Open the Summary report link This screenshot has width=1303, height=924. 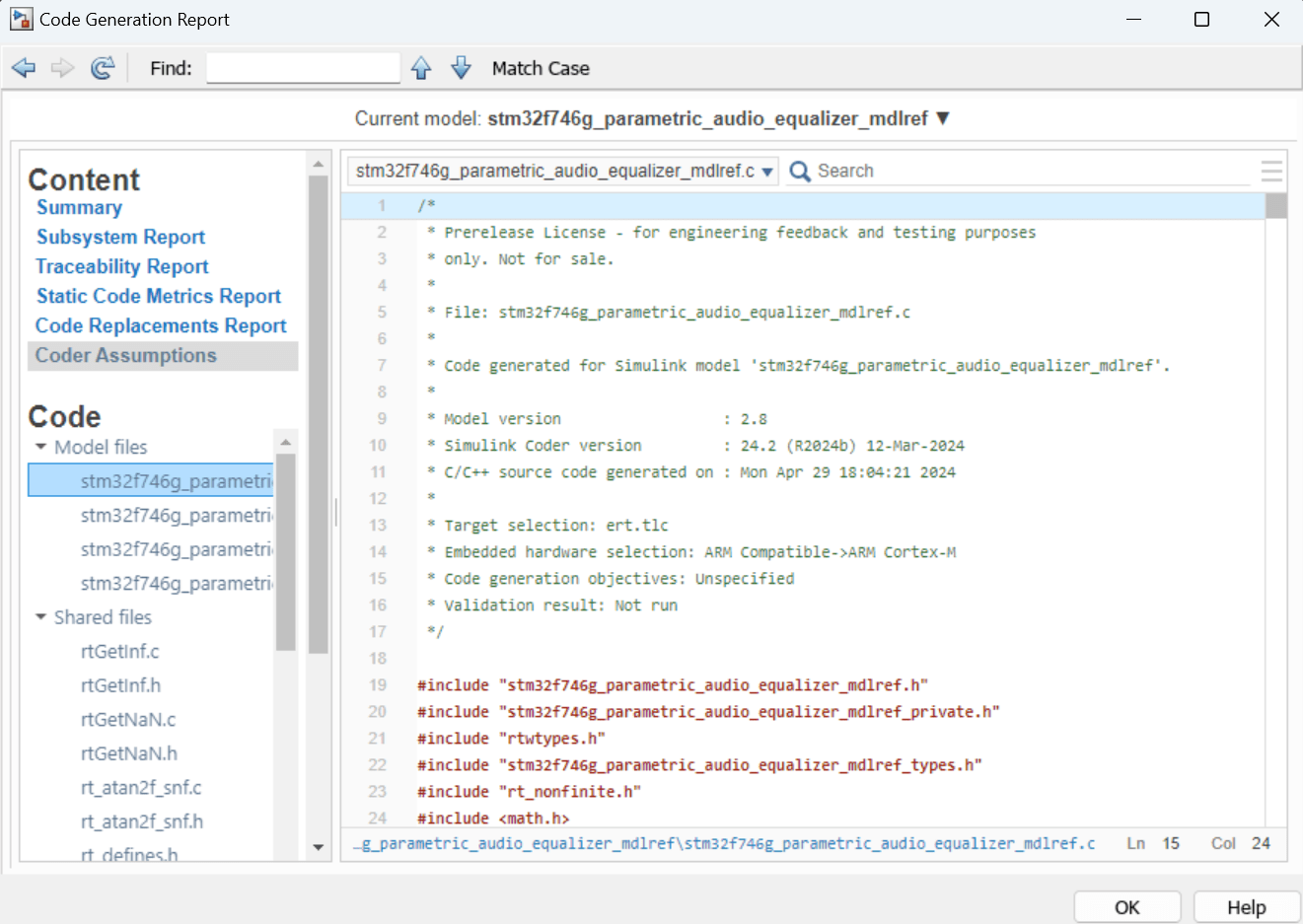coord(80,207)
